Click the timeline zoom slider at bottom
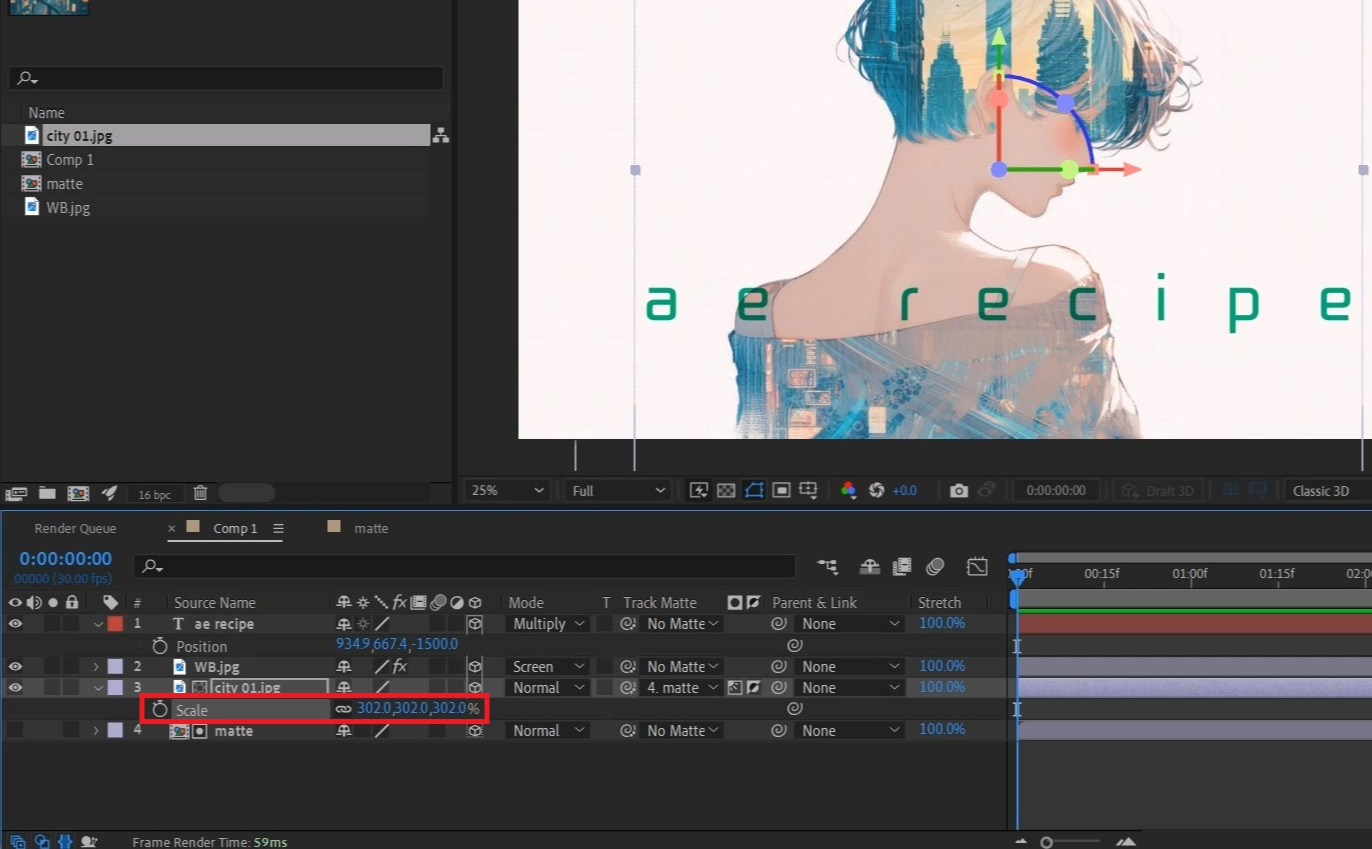 click(1070, 842)
